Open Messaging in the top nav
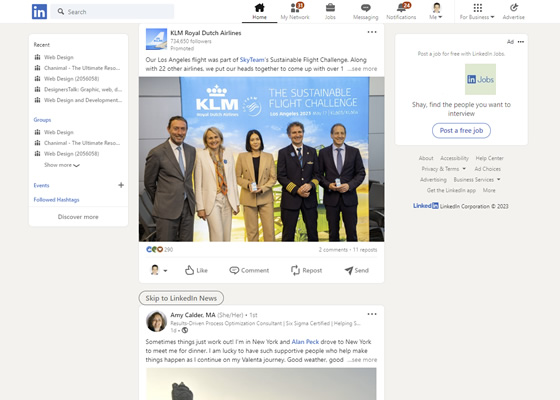 [x=365, y=11]
